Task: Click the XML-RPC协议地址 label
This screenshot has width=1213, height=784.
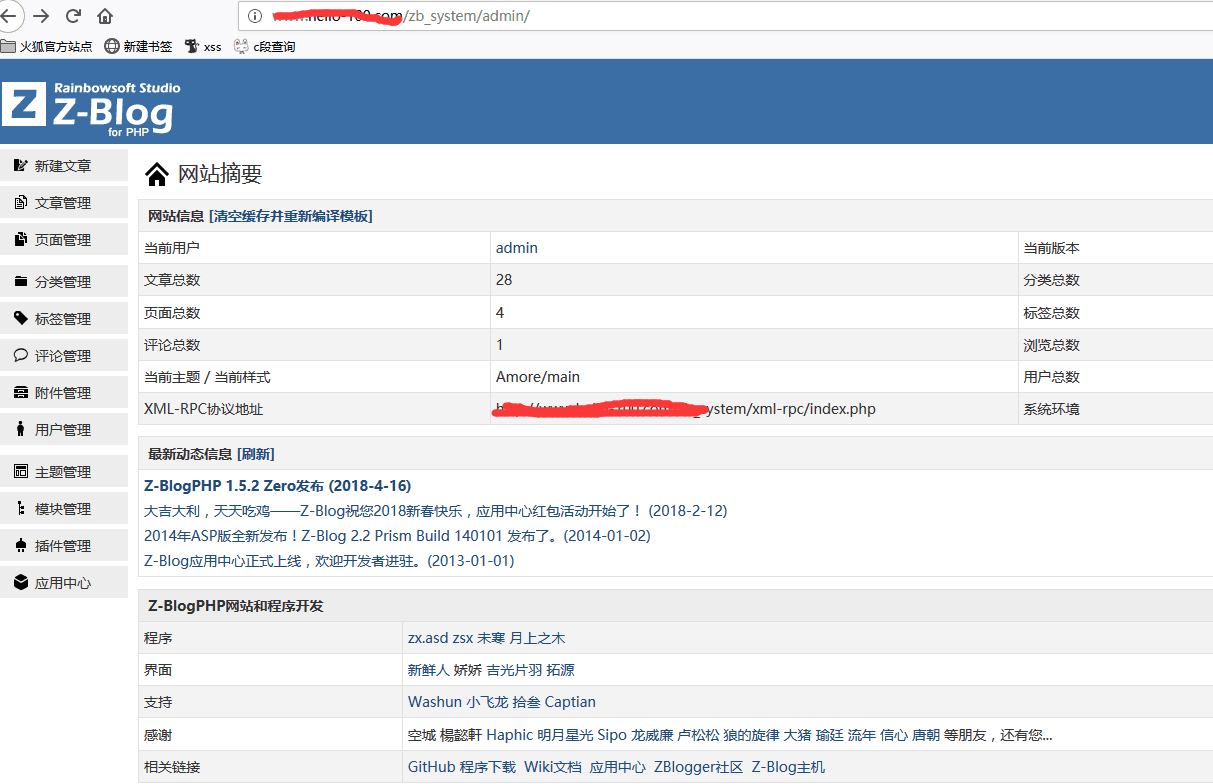Action: click(204, 409)
